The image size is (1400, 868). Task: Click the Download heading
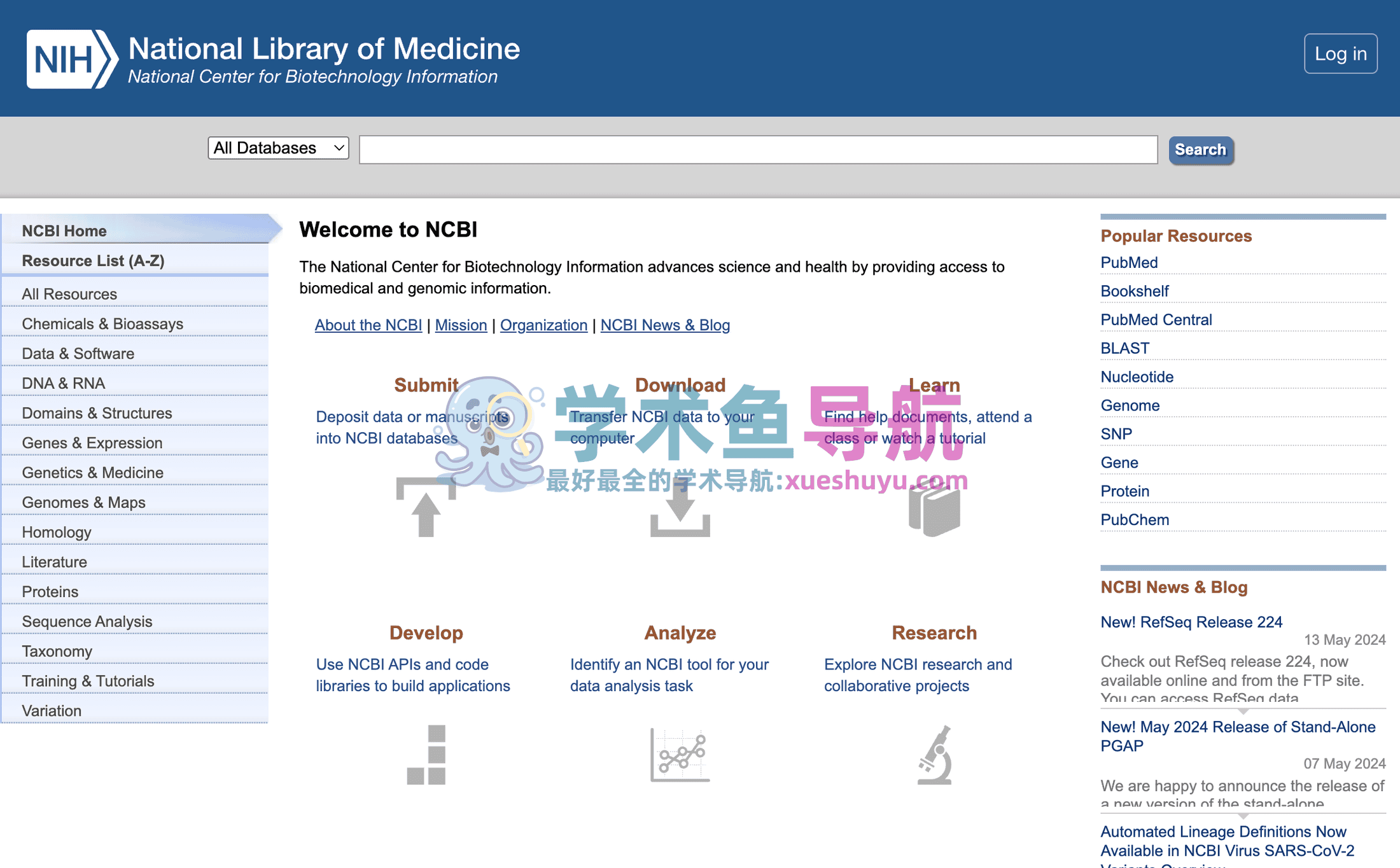click(680, 385)
